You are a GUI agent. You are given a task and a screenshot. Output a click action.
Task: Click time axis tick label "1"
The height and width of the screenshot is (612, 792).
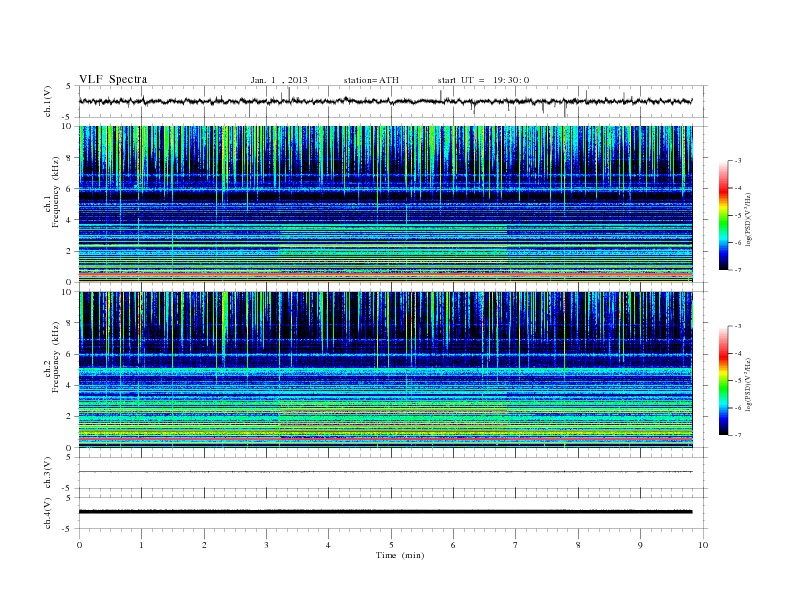pos(141,545)
